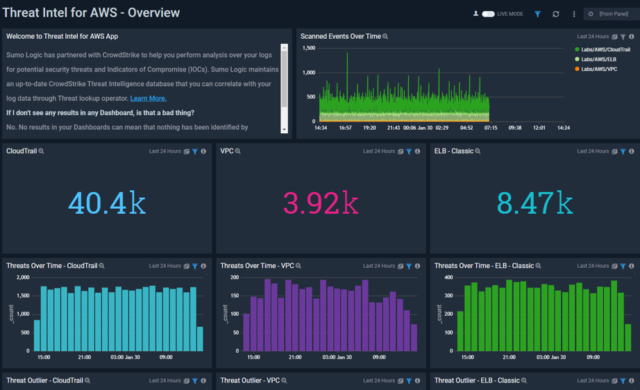Click the Welcome to Threat Intel for AWS App heading
This screenshot has height=390, width=640.
[x=62, y=36]
